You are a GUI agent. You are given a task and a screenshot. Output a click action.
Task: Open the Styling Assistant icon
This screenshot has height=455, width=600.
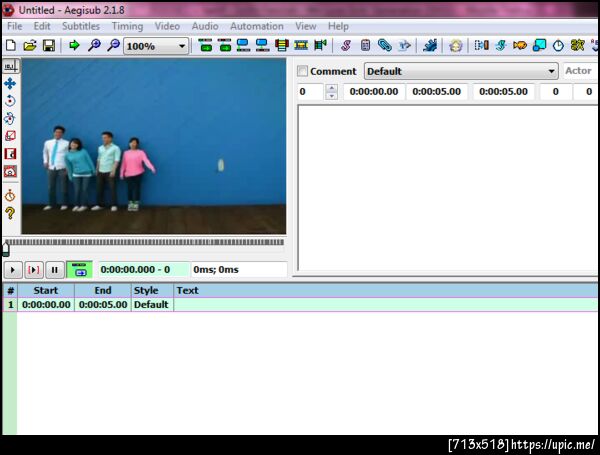point(501,46)
